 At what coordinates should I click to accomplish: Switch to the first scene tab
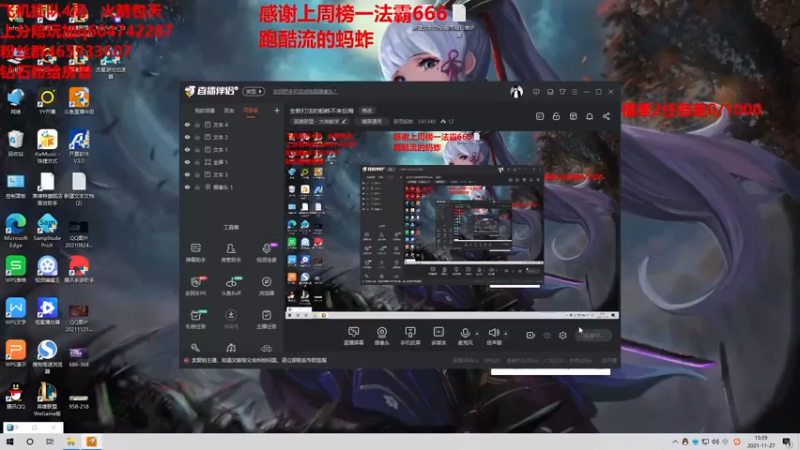click(x=205, y=110)
